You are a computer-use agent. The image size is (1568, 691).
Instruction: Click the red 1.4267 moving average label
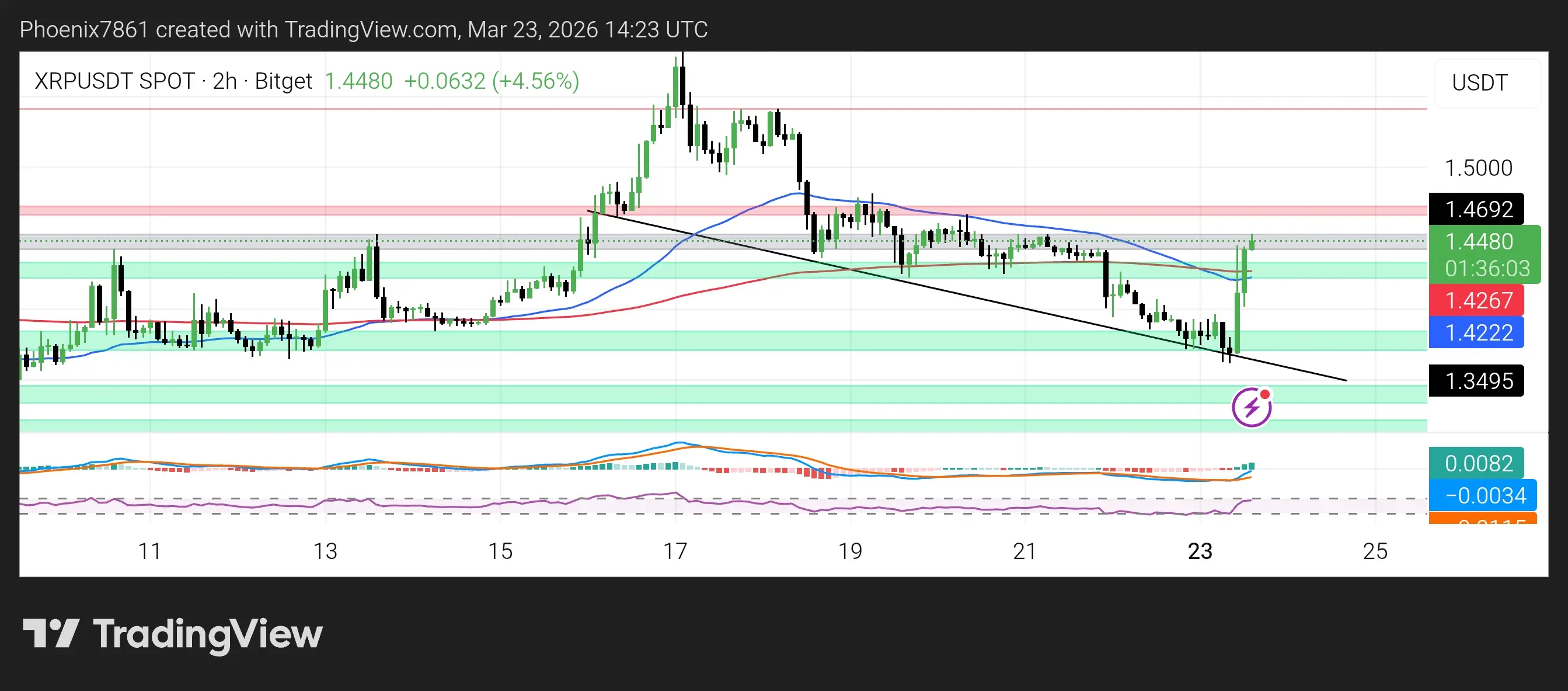click(1478, 300)
